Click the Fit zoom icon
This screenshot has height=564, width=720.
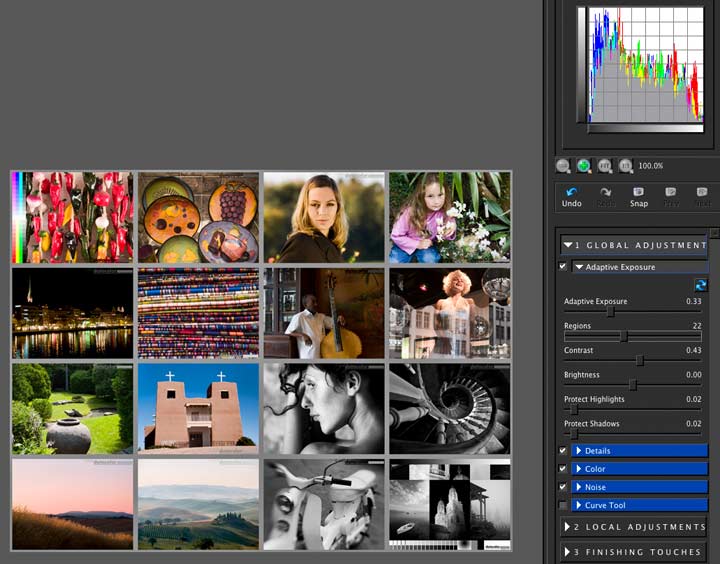[604, 165]
